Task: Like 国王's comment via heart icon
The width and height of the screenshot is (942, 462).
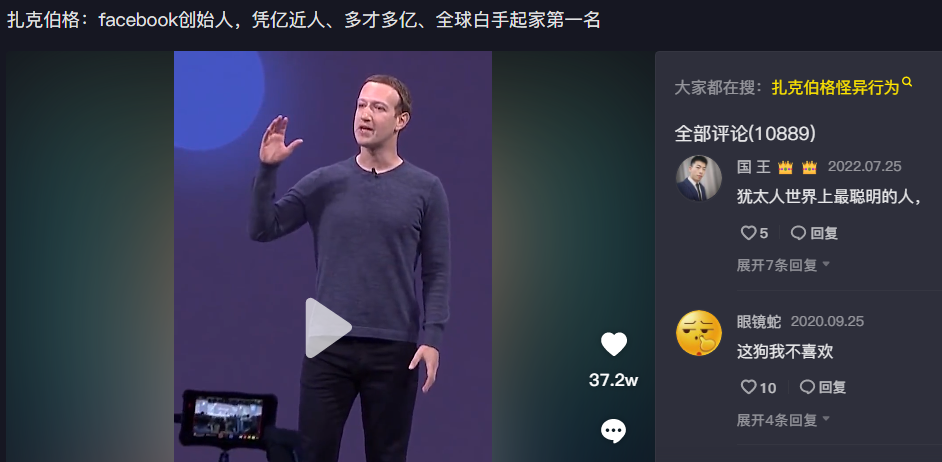Action: pos(749,233)
